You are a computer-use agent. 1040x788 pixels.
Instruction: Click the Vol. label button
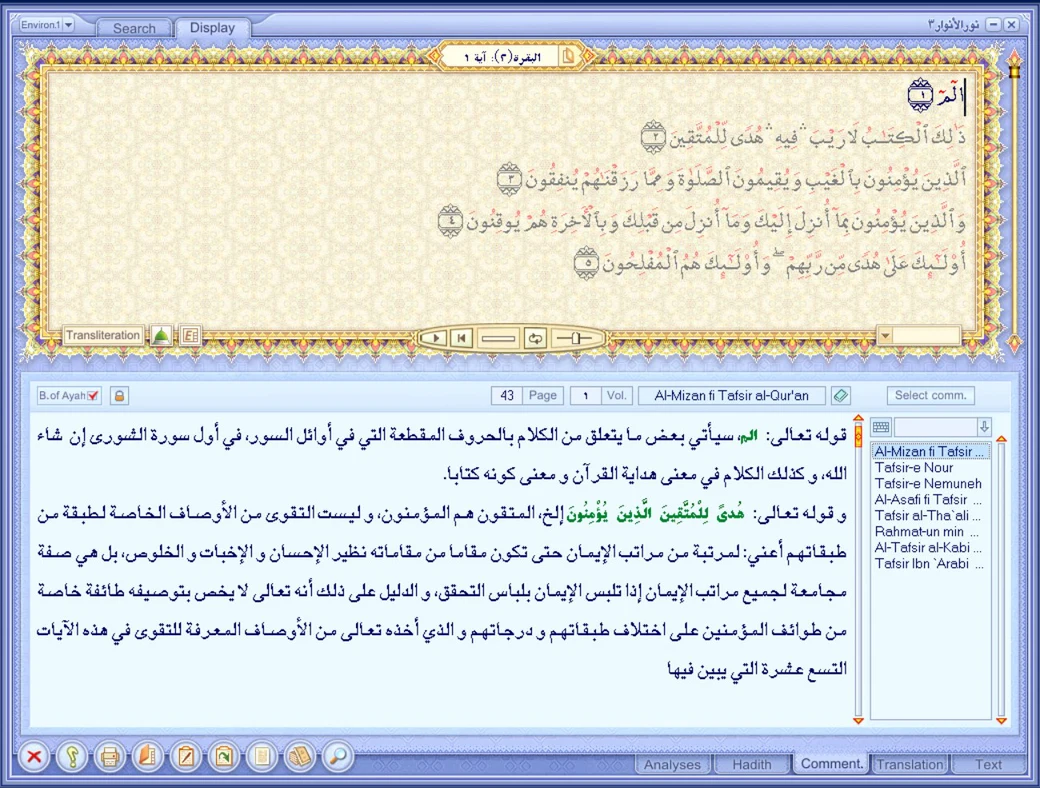[x=617, y=395]
